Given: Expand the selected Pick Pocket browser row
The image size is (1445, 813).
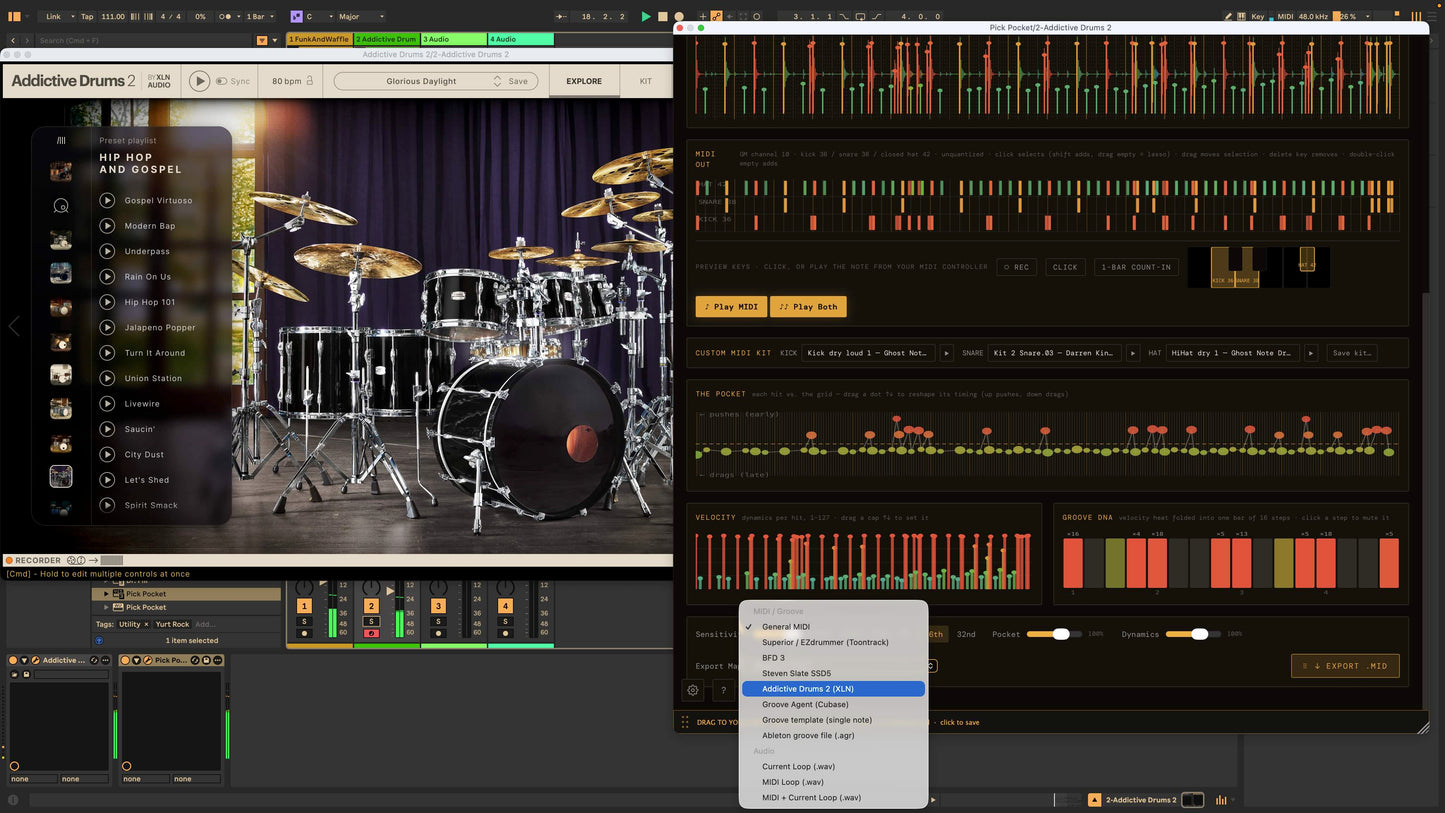Looking at the screenshot, I should (106, 594).
